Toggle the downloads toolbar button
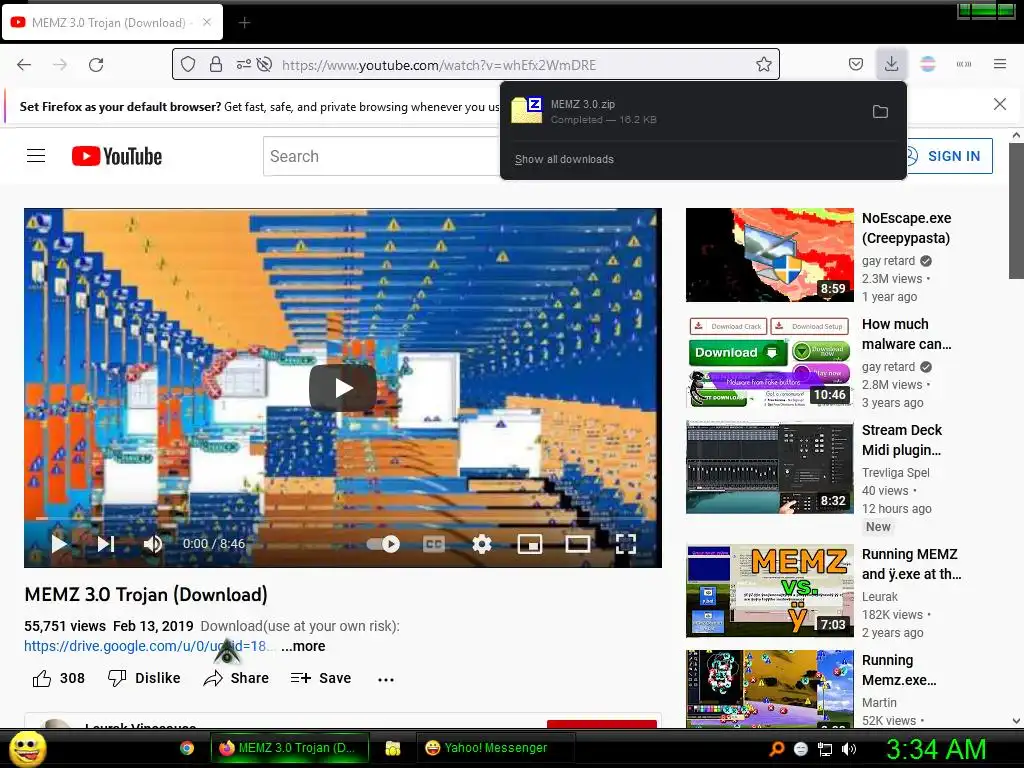This screenshot has width=1024, height=768. pos(891,64)
